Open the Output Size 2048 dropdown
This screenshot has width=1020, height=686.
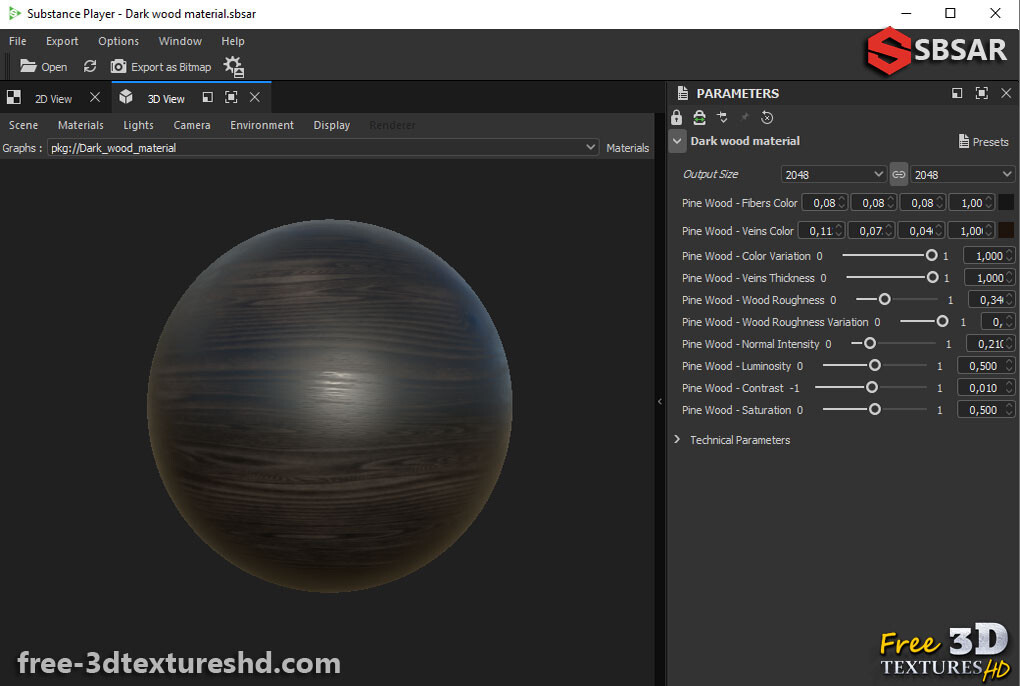[x=833, y=174]
